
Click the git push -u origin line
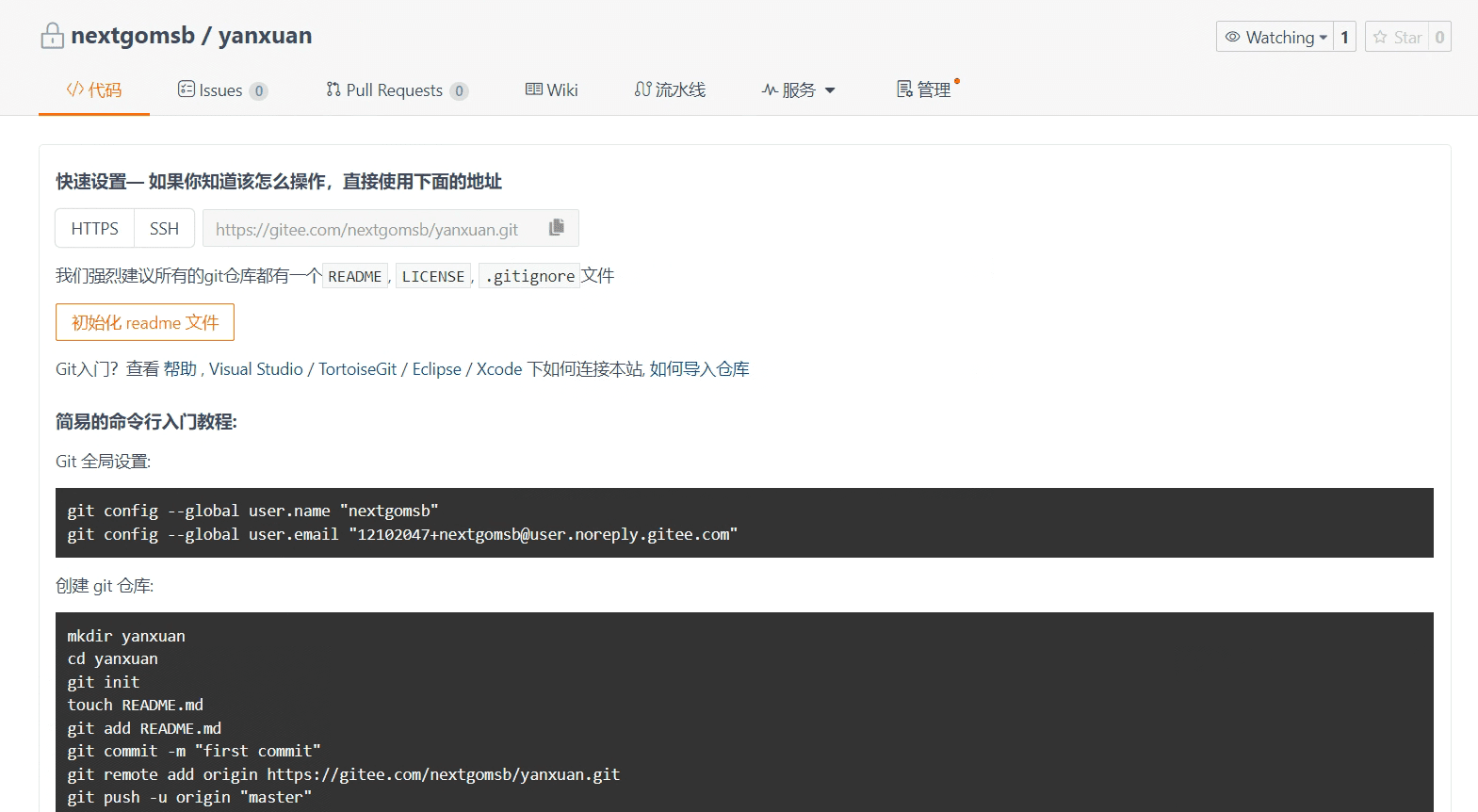pos(189,797)
